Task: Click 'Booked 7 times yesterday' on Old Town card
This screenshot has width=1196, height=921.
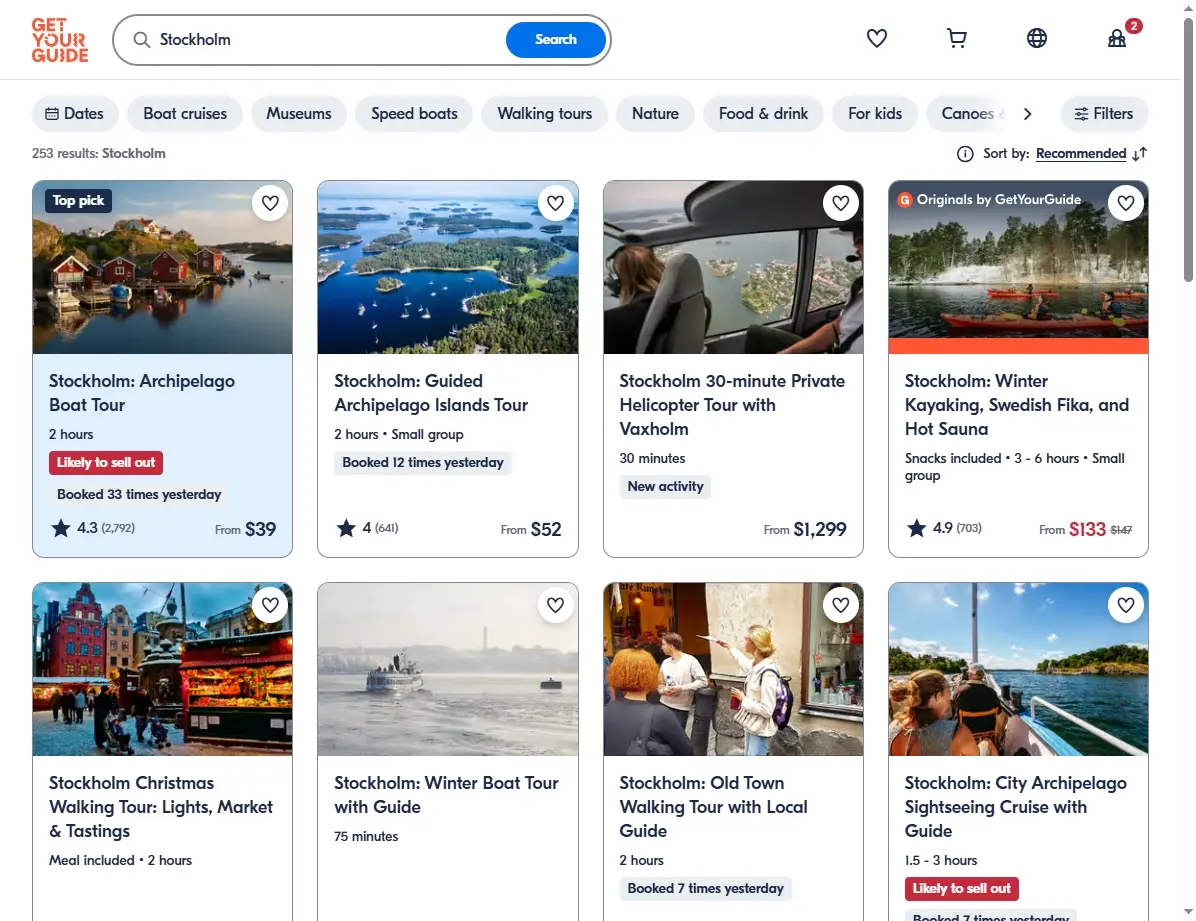Action: click(x=706, y=888)
